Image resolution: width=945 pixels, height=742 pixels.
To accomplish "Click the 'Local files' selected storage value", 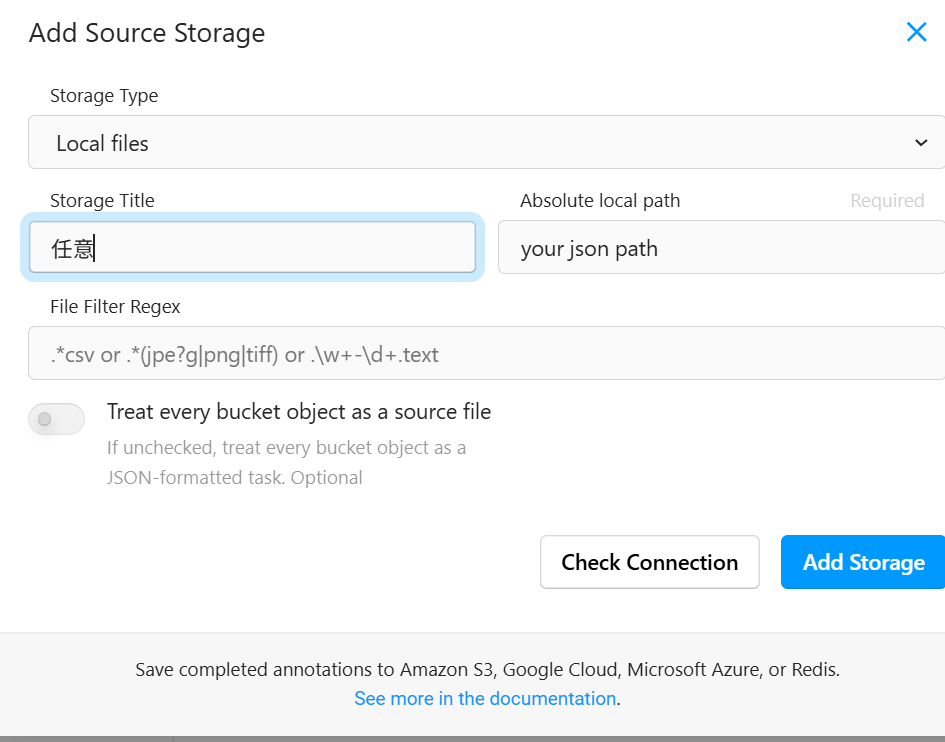I will 102,143.
